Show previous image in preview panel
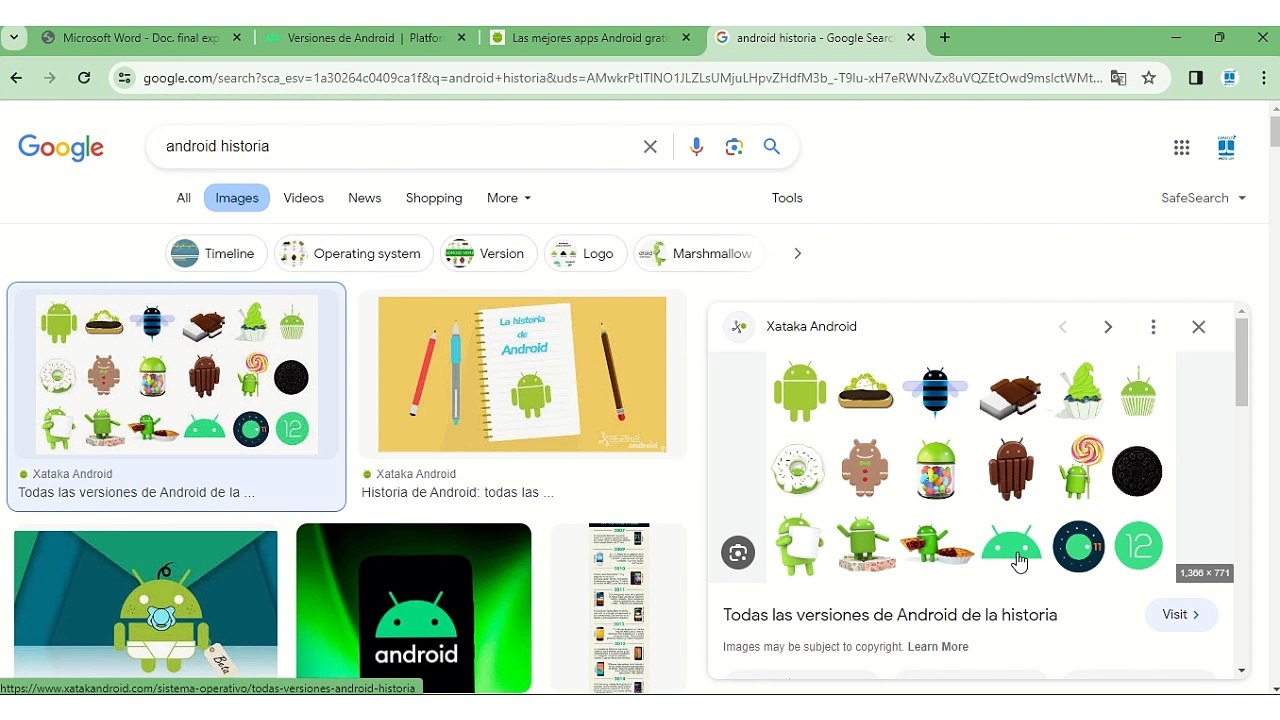This screenshot has width=1280, height=720. click(1063, 327)
